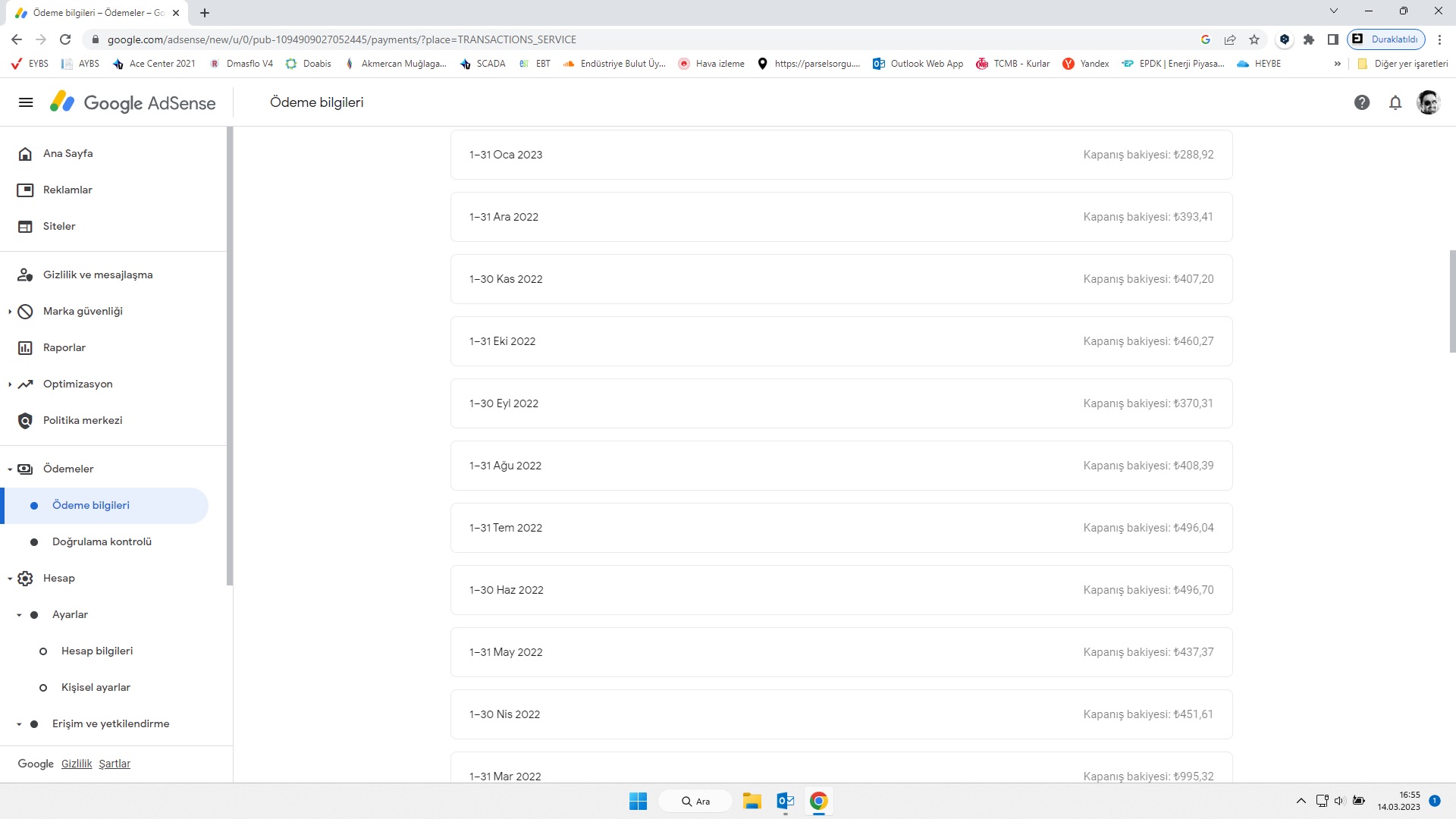Collapse the Ayarlar tree item
The height and width of the screenshot is (819, 1456).
[x=19, y=615]
